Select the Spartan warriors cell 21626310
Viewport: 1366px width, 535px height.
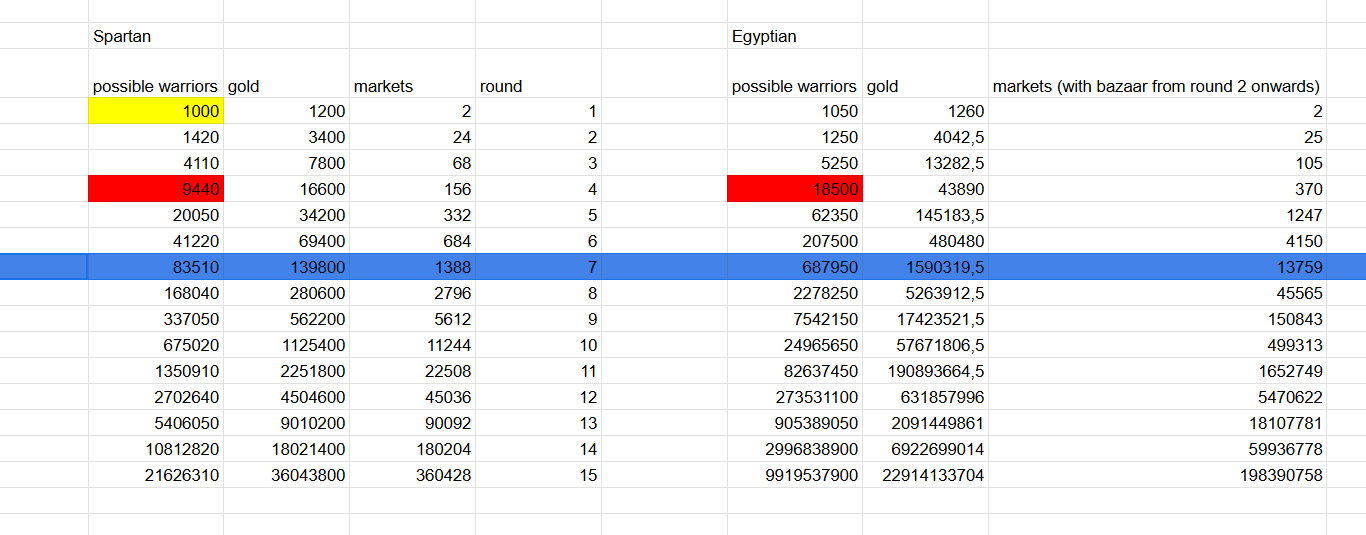[155, 475]
